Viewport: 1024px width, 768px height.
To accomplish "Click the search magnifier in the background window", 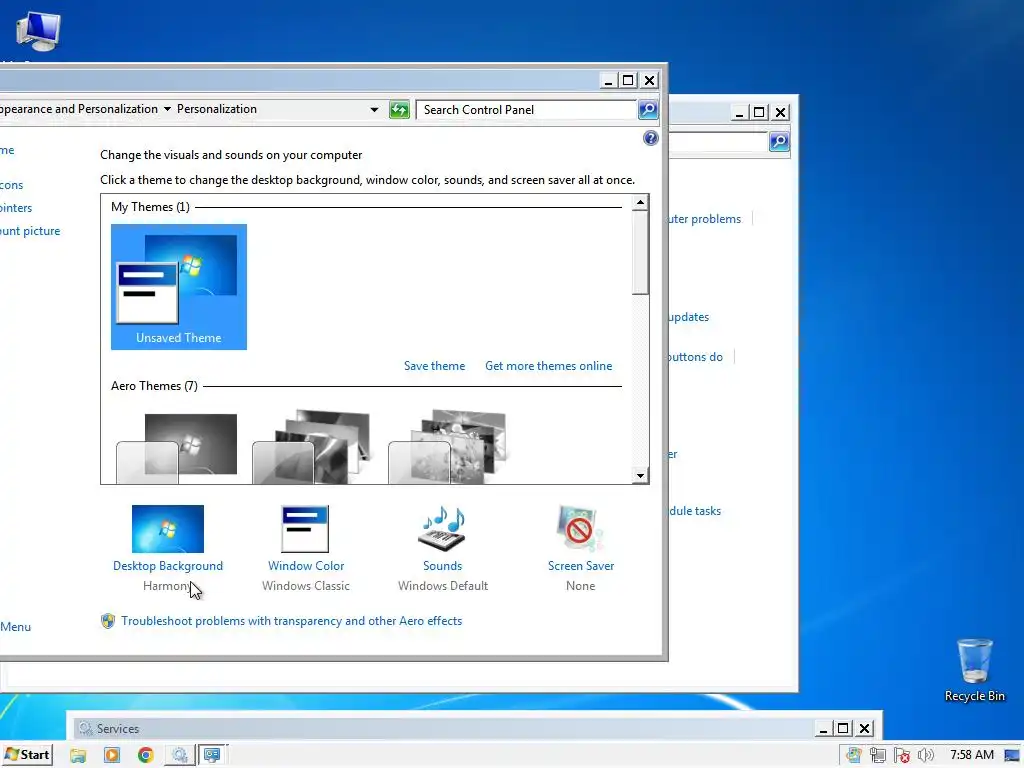I will coord(779,141).
